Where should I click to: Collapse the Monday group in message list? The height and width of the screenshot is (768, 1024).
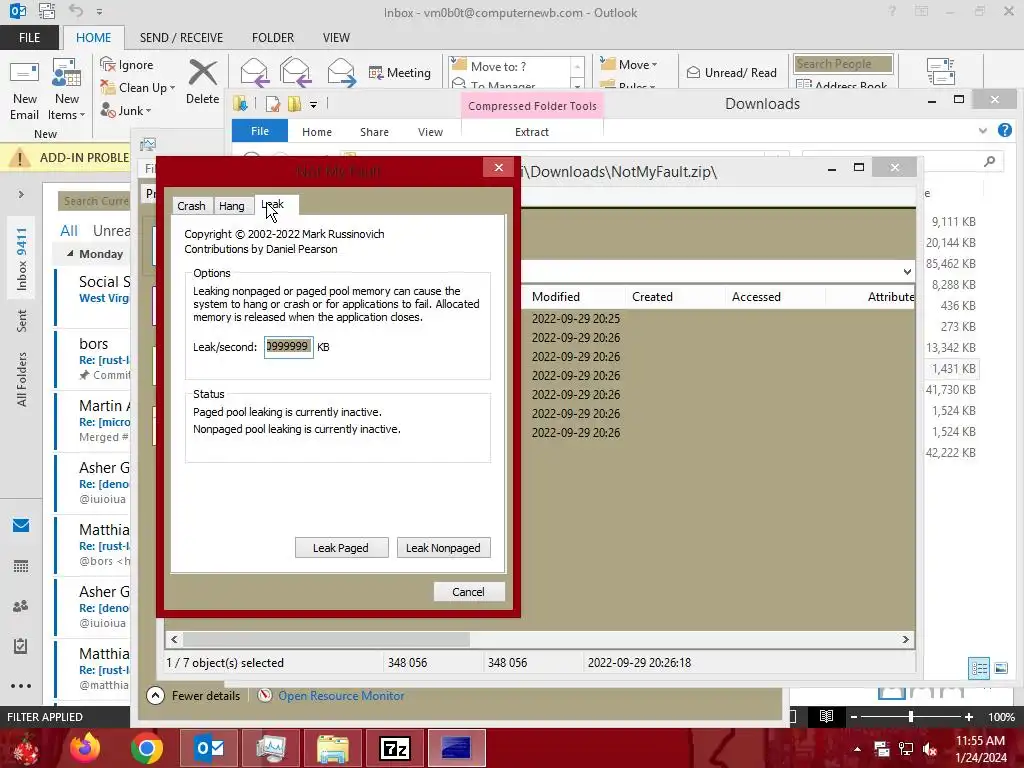70,253
